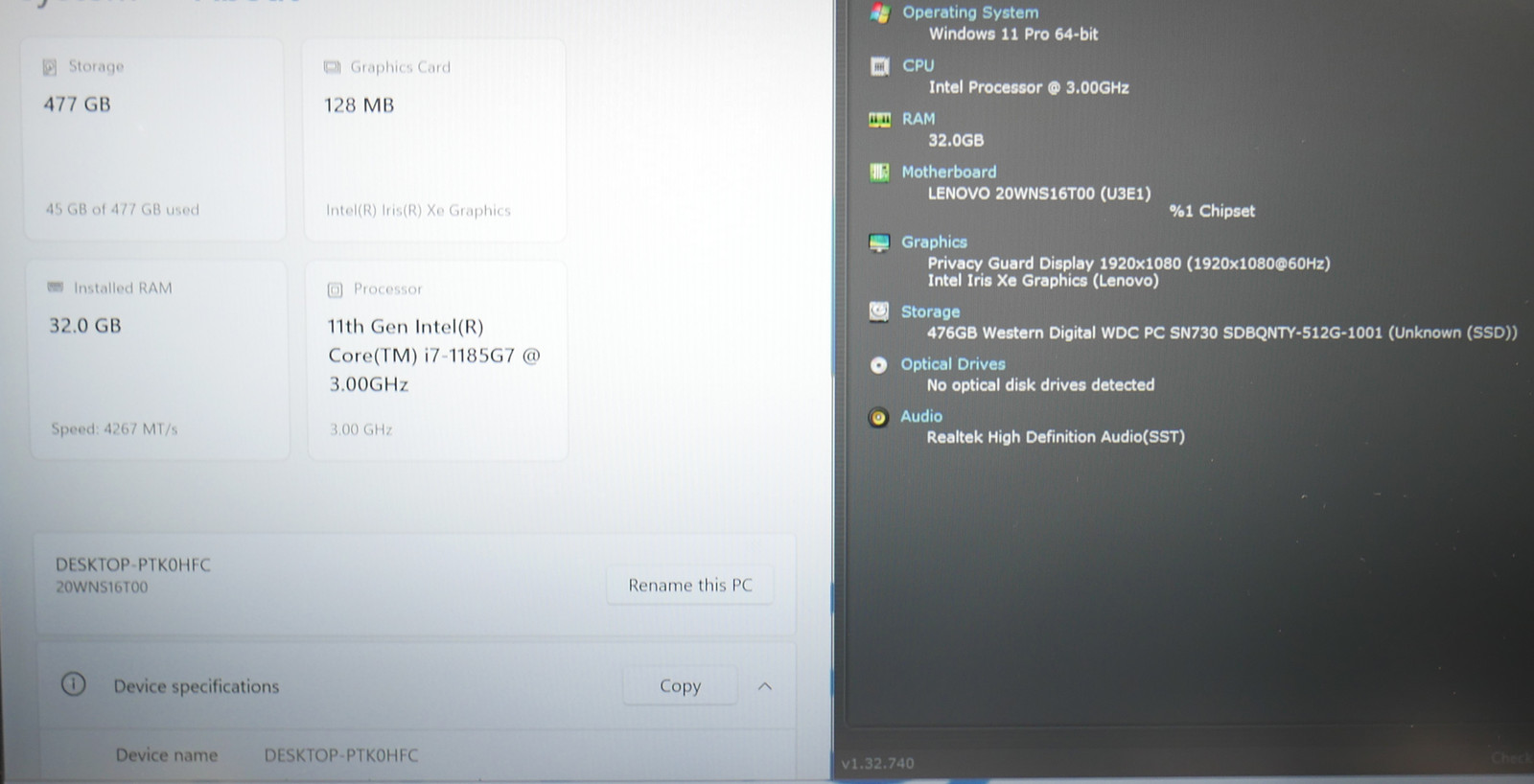Screen dimensions: 1534x784
Task: Click model '20WNS16T00' under PC name
Action: point(102,587)
